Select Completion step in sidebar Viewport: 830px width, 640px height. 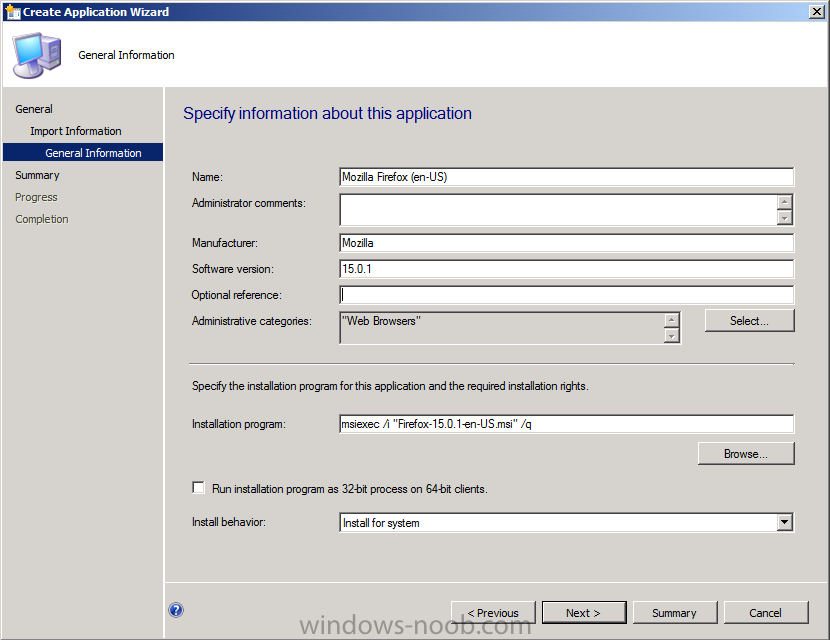coord(42,219)
